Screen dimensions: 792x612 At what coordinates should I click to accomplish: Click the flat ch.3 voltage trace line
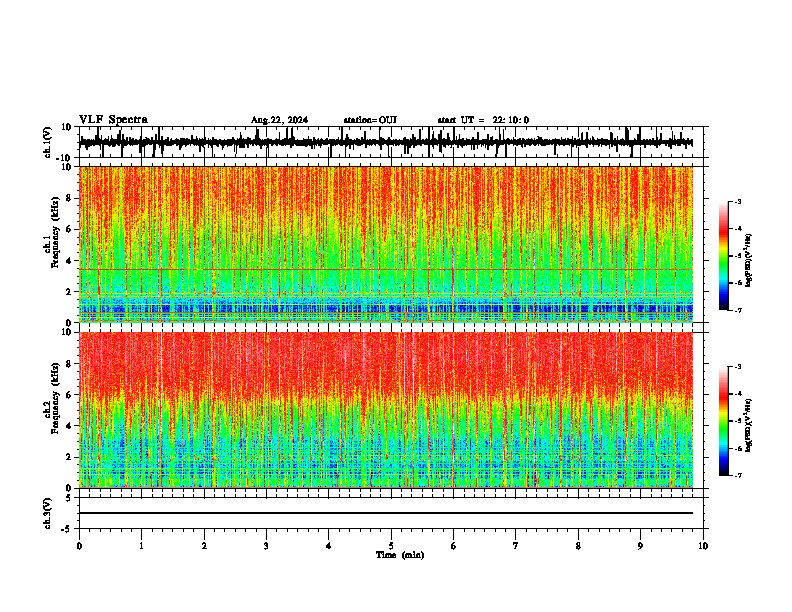(386, 513)
